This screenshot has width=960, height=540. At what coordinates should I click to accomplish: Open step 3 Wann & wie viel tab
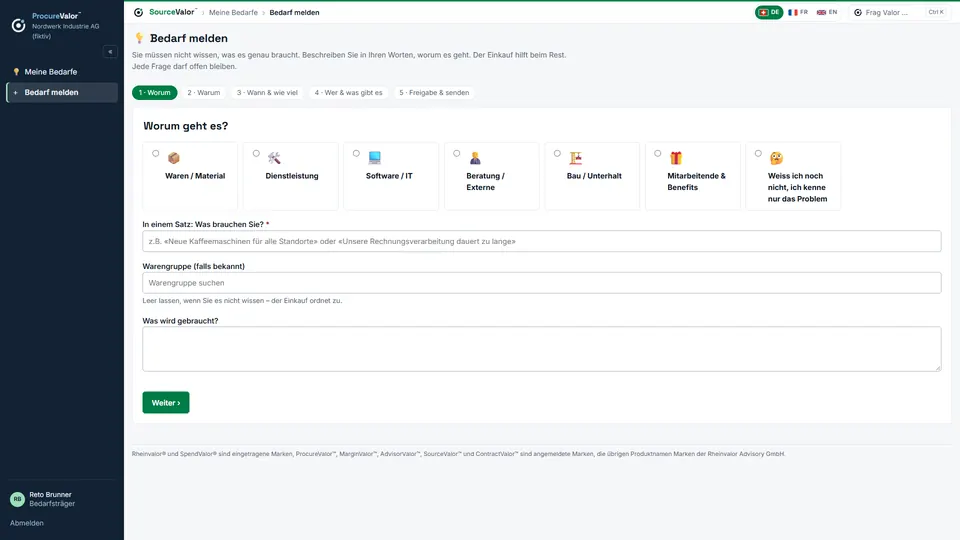tap(267, 92)
